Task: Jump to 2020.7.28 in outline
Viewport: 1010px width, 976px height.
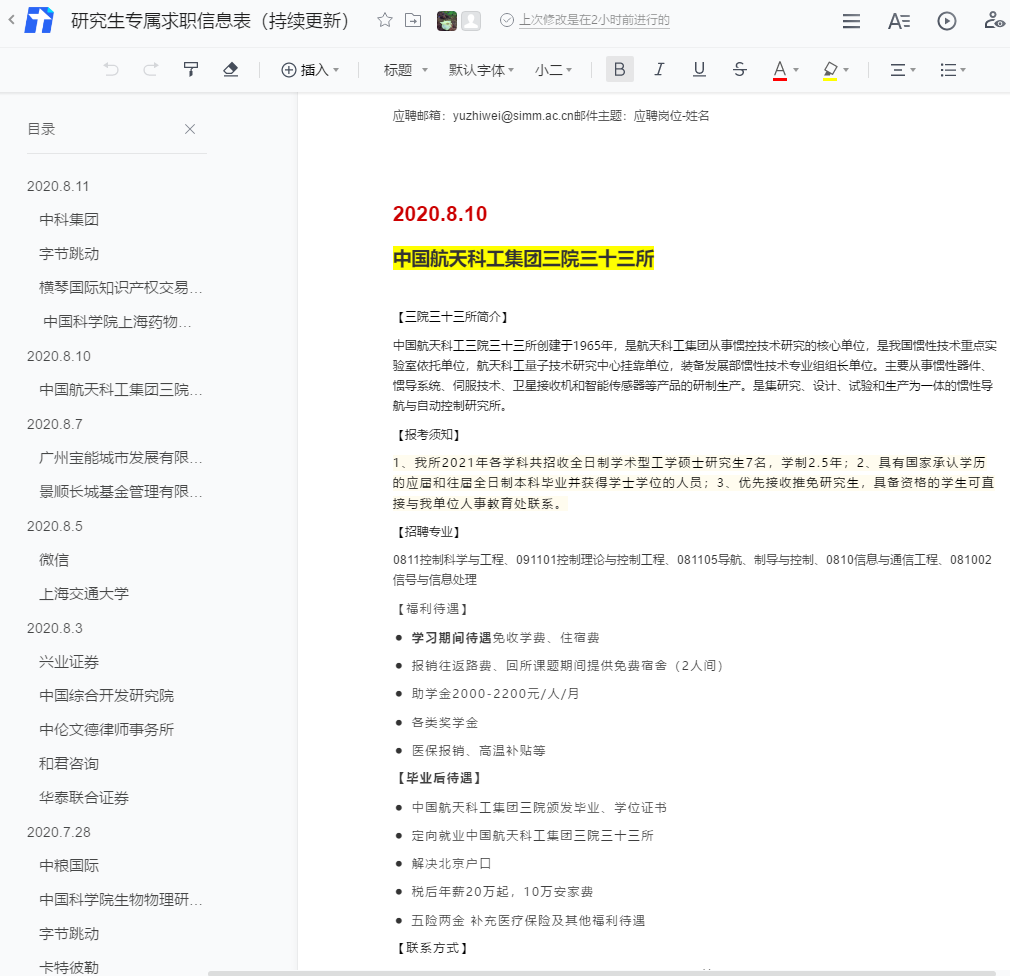Action: point(59,832)
